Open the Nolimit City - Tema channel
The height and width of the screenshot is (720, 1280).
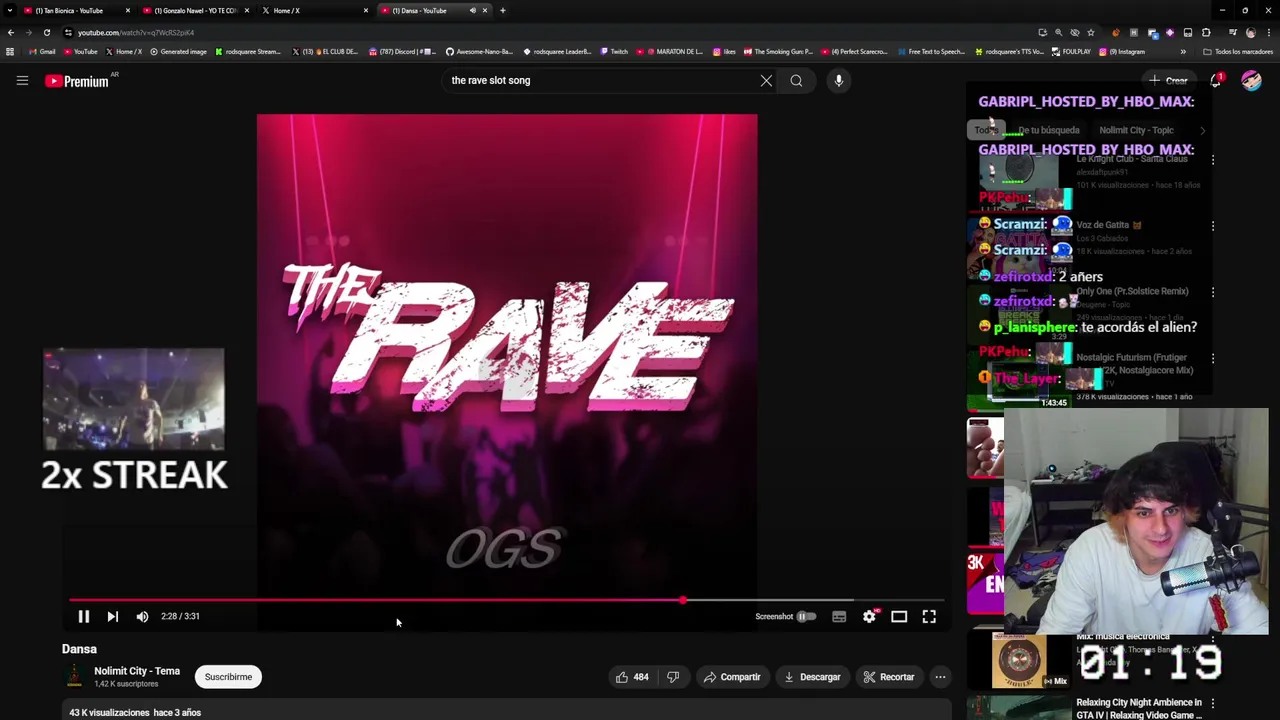(137, 671)
